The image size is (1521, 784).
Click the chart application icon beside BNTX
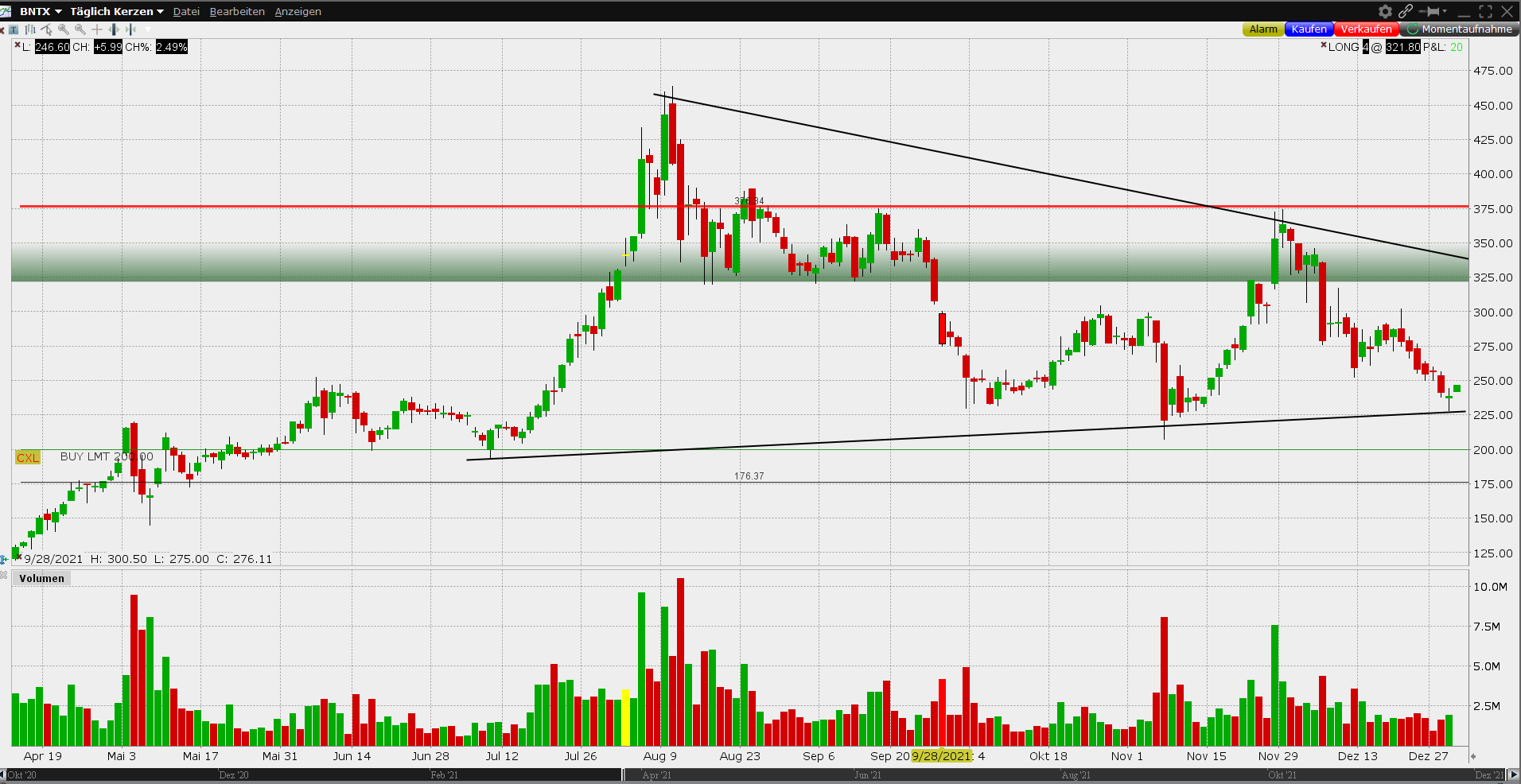click(6, 11)
